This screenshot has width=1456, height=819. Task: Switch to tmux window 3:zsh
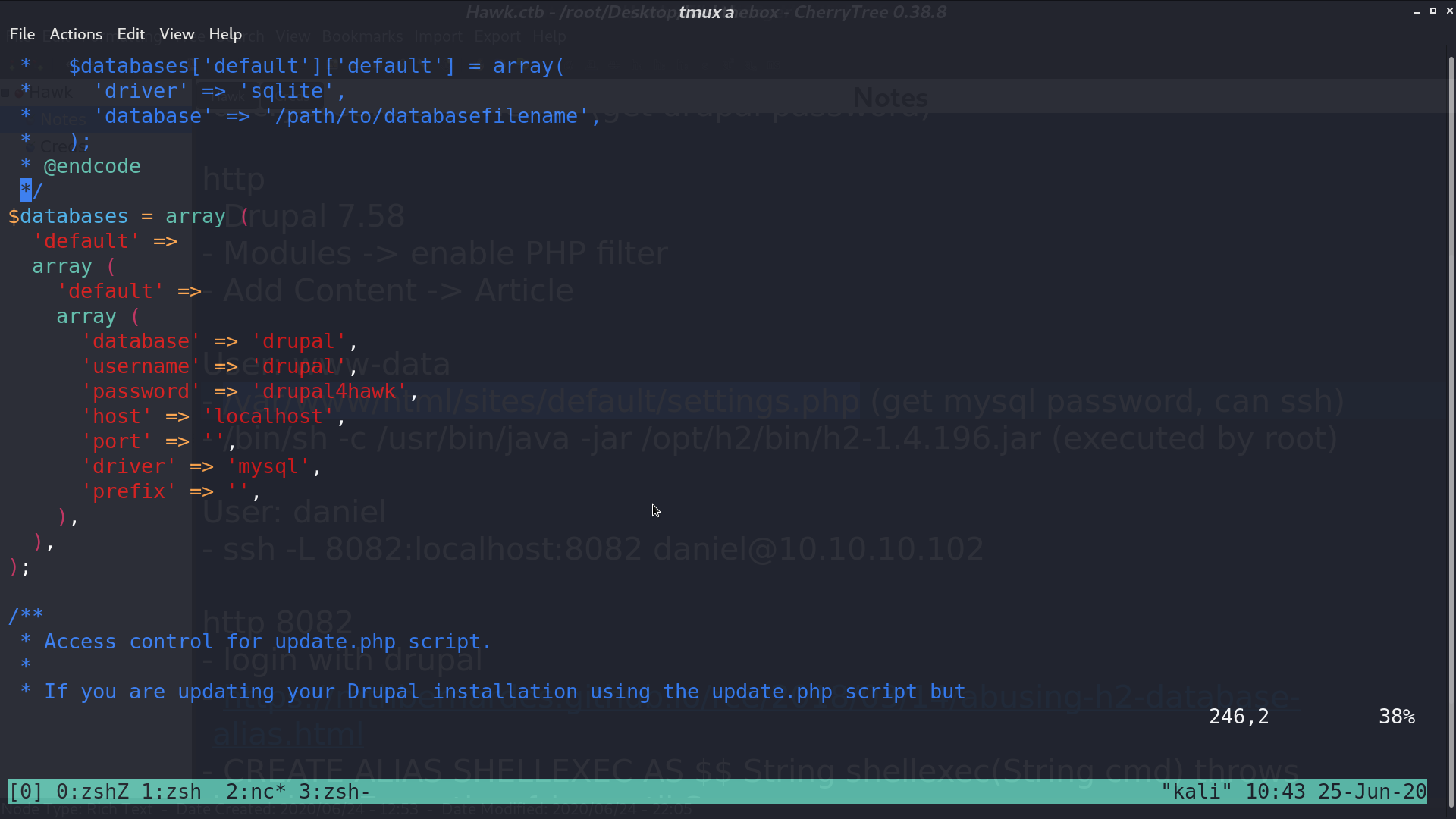[335, 792]
